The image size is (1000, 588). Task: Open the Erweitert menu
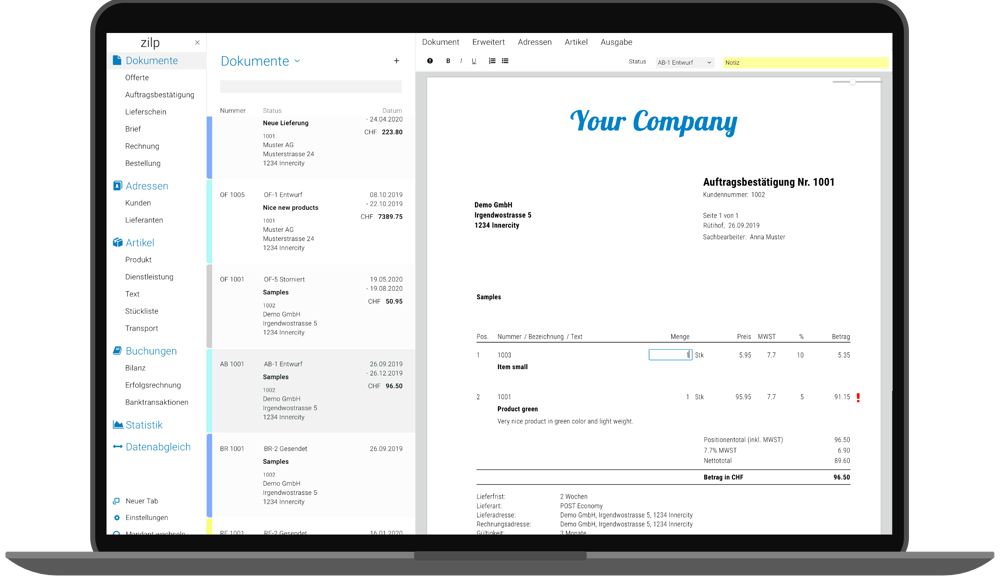pos(488,42)
